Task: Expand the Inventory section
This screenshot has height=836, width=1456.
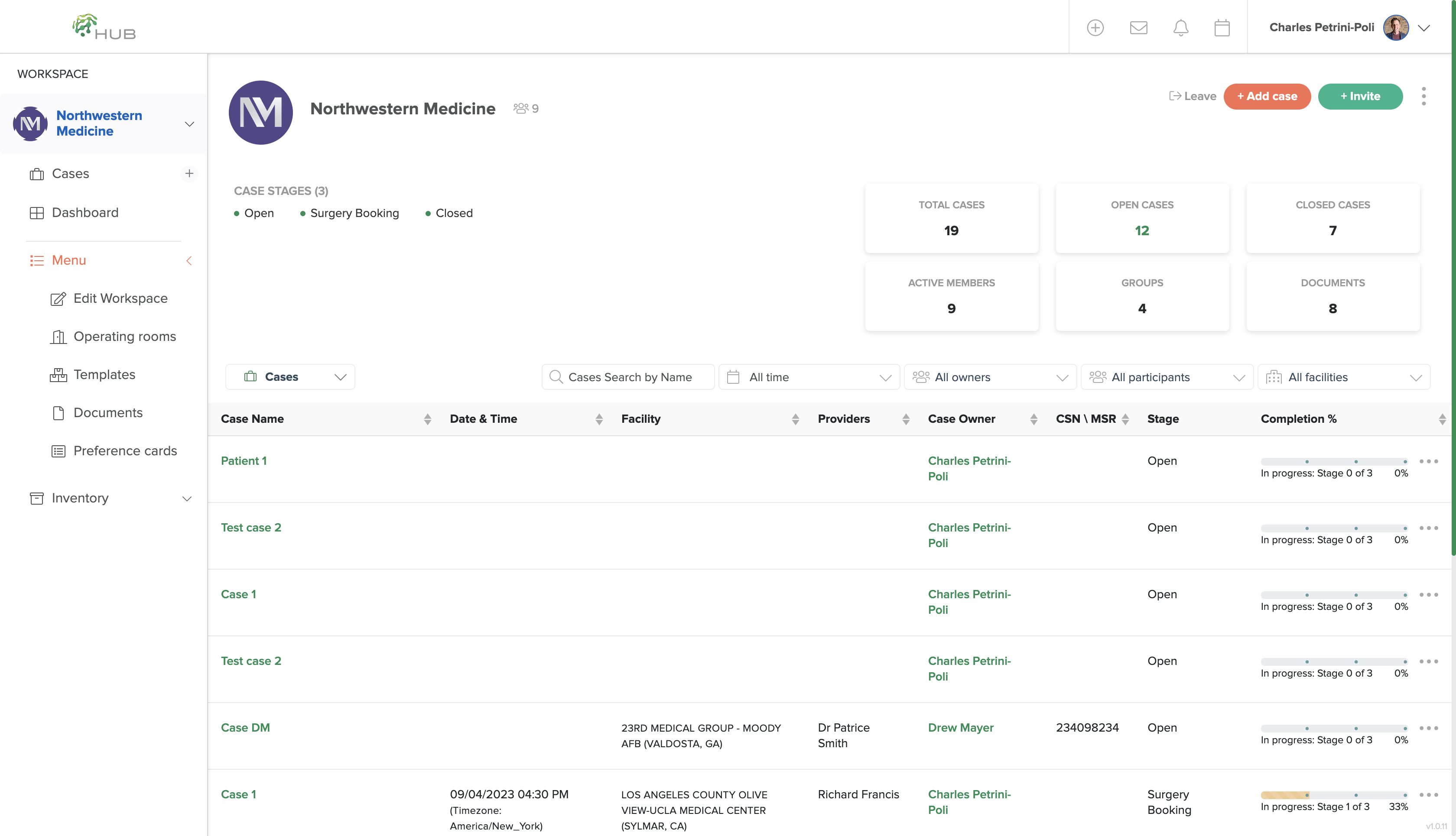Action: click(x=187, y=499)
